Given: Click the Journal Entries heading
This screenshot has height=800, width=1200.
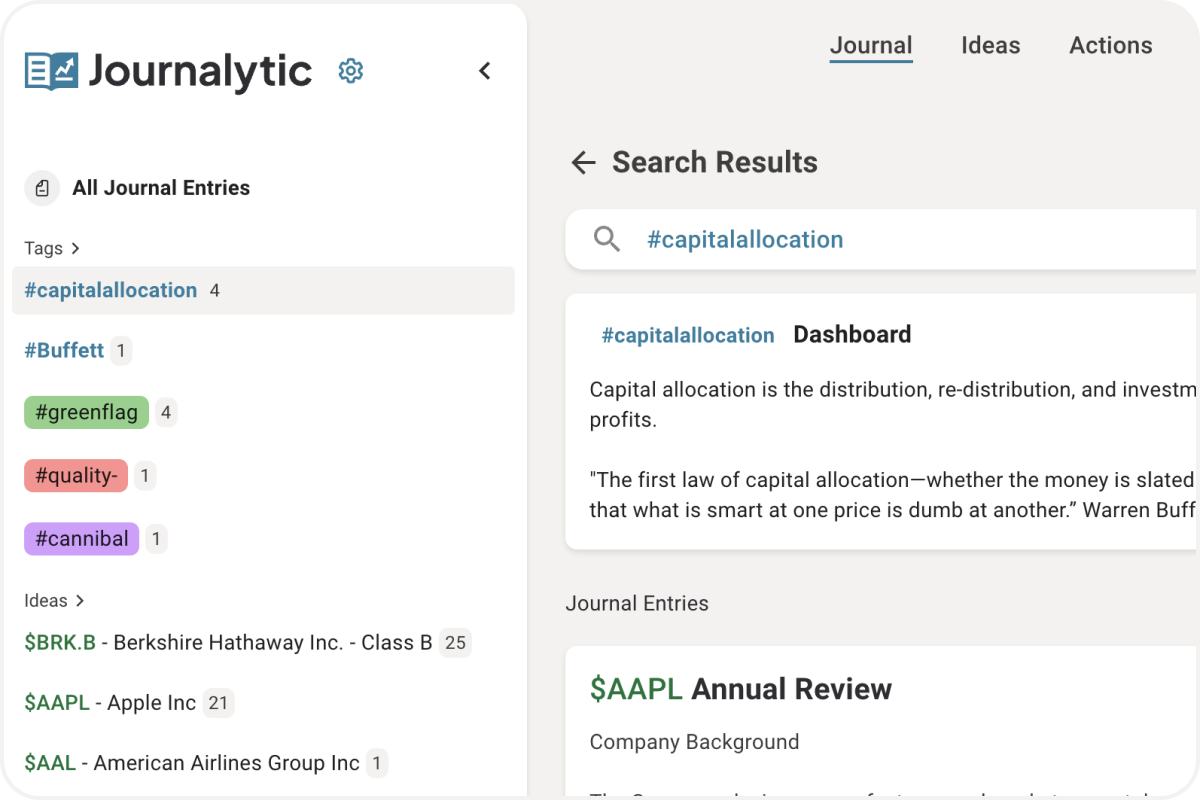Looking at the screenshot, I should tap(637, 603).
